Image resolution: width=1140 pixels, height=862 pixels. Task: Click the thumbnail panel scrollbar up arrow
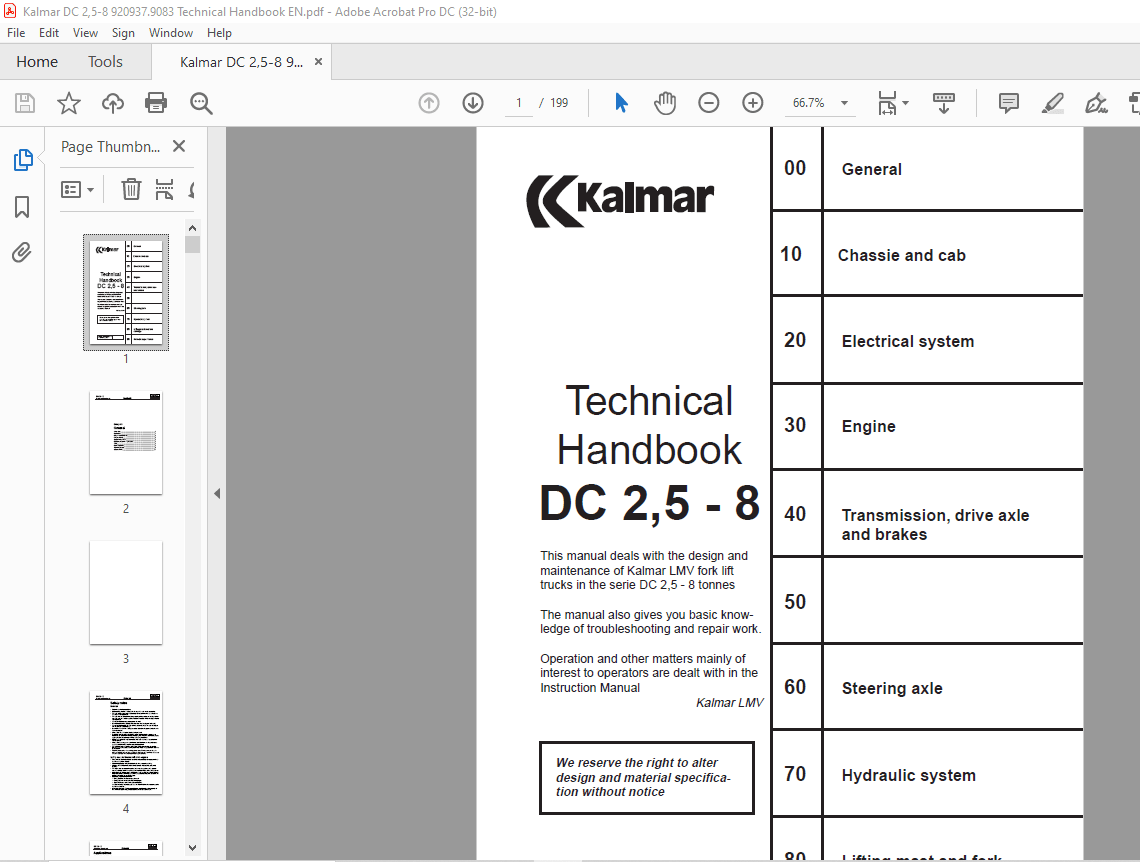(192, 227)
